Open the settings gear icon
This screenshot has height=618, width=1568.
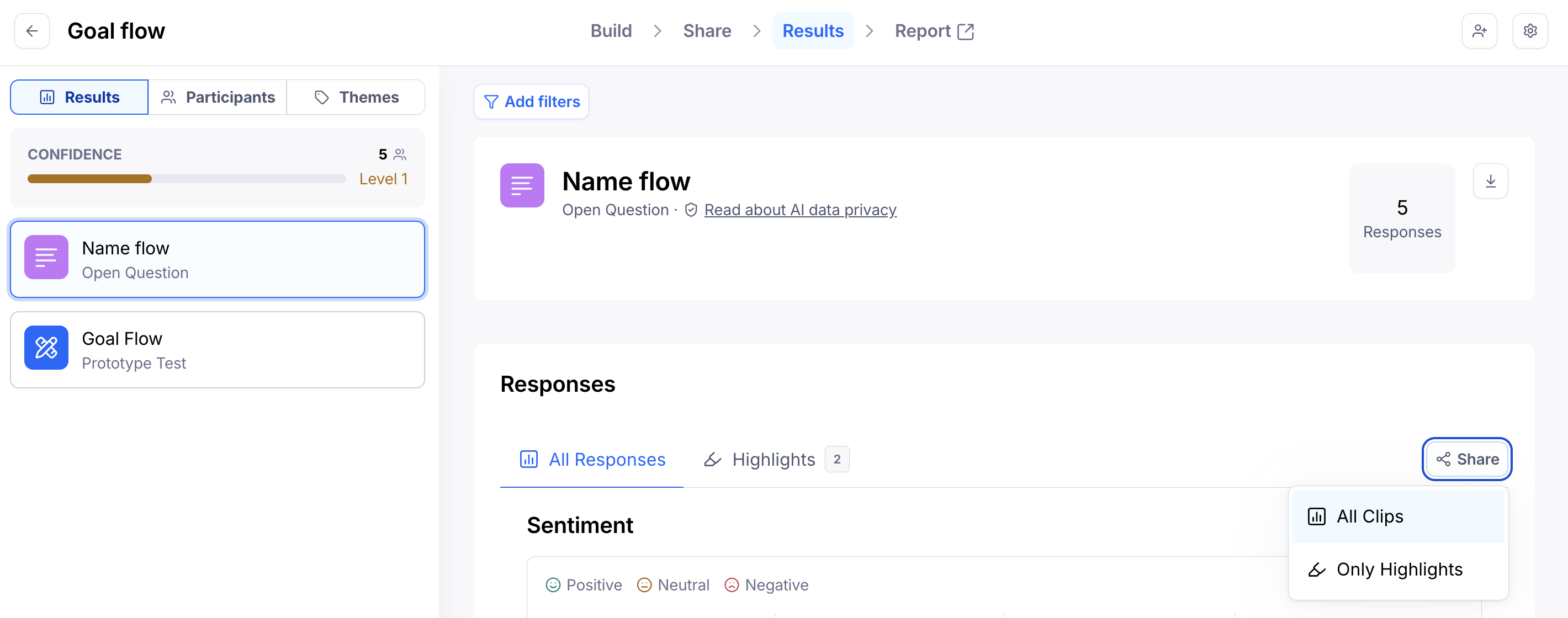point(1530,31)
